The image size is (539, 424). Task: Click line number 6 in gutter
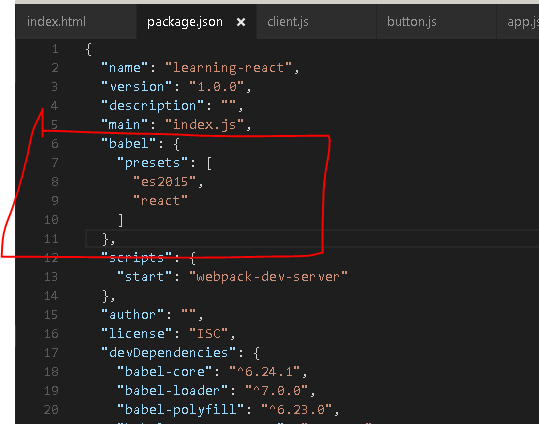point(55,143)
